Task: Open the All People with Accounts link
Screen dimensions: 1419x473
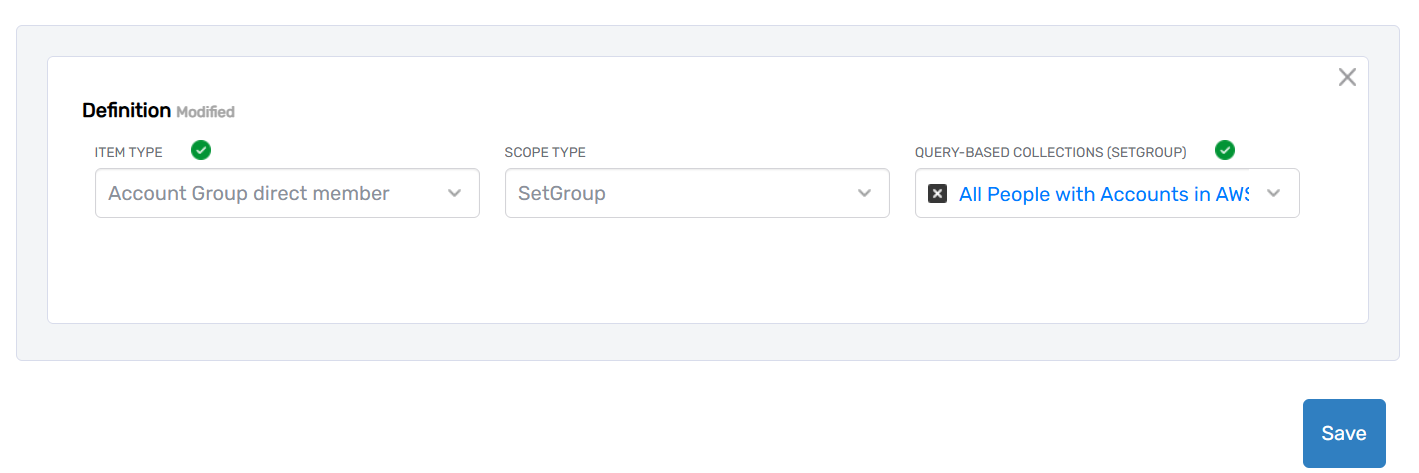Action: click(1102, 194)
